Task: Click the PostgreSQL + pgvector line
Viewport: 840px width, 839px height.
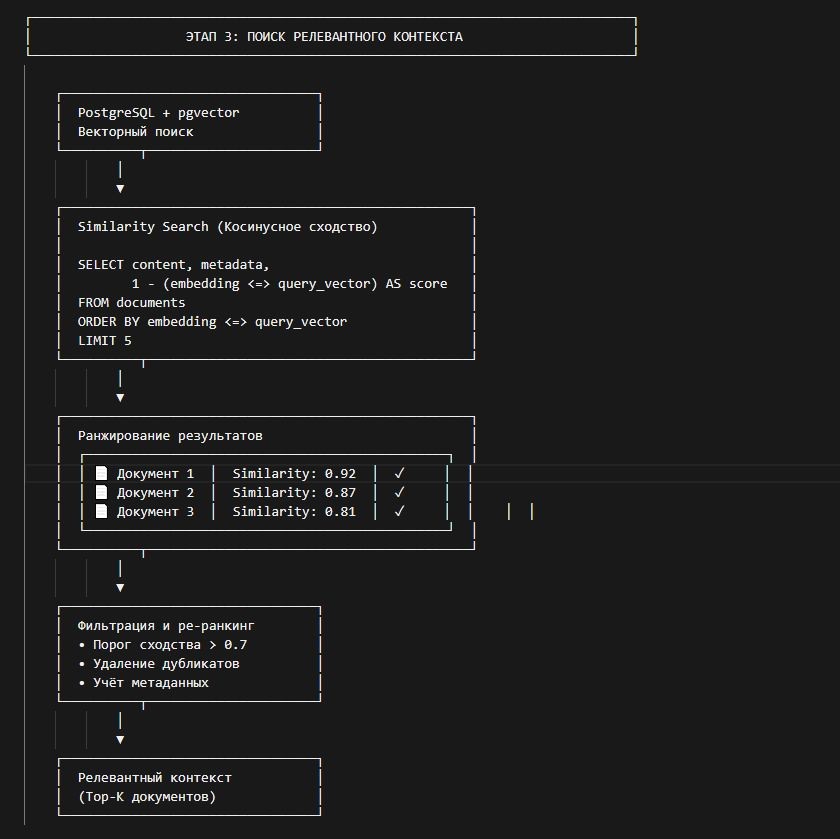Action: (158, 113)
